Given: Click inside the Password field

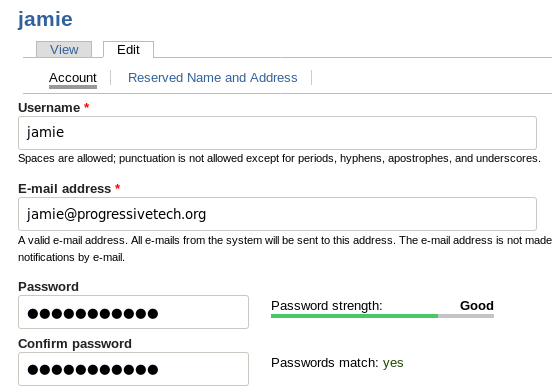Looking at the screenshot, I should coord(133,312).
